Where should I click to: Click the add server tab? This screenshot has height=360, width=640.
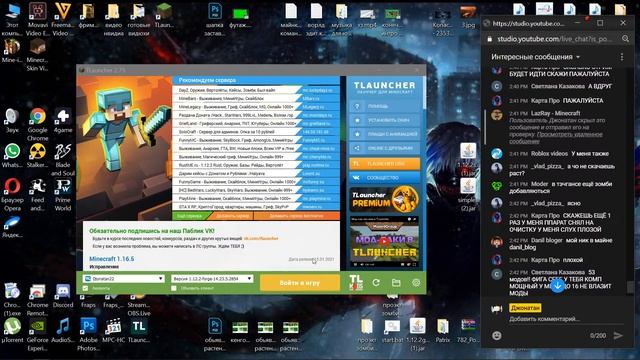232,216
